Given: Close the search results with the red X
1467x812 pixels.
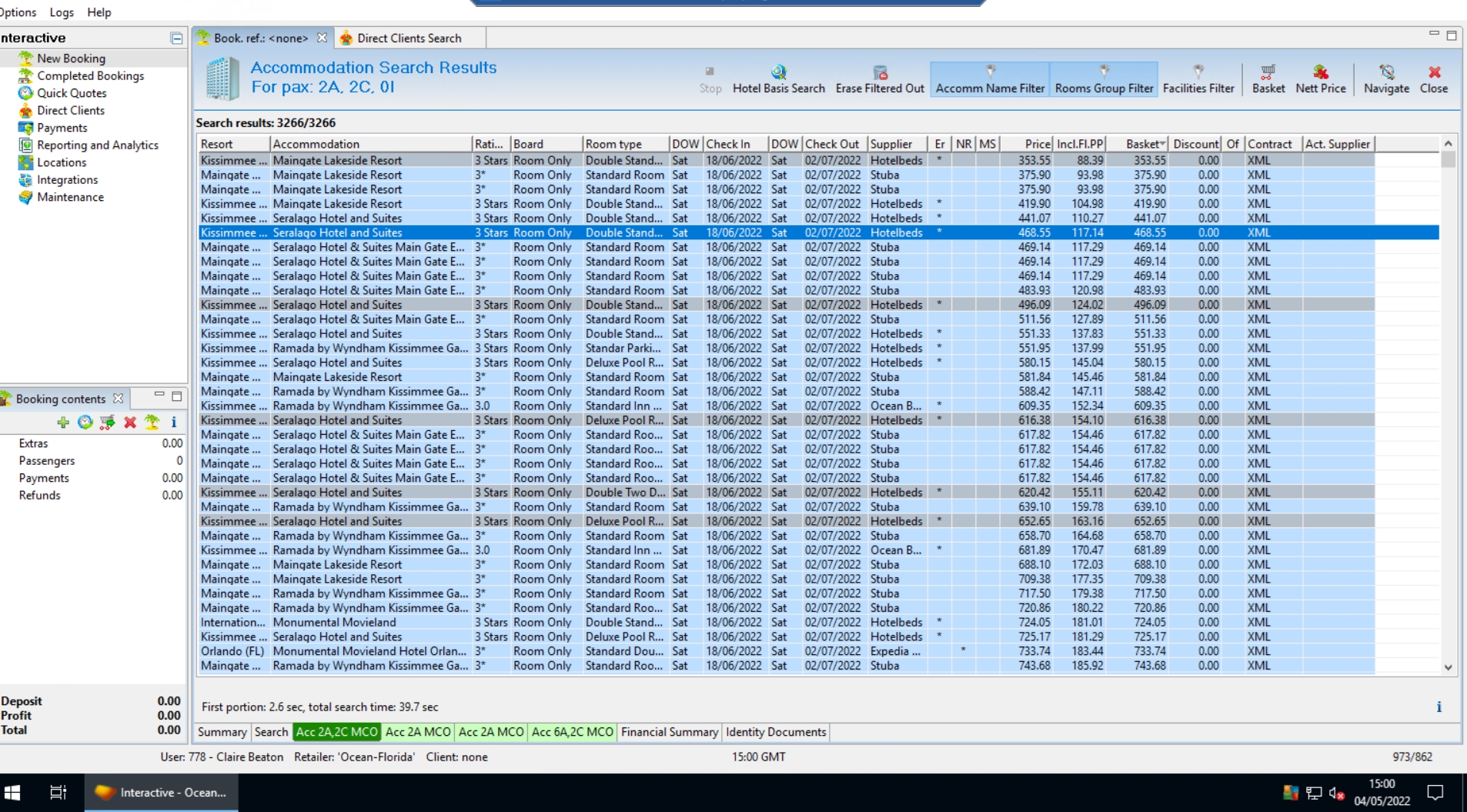Looking at the screenshot, I should pos(1434,79).
